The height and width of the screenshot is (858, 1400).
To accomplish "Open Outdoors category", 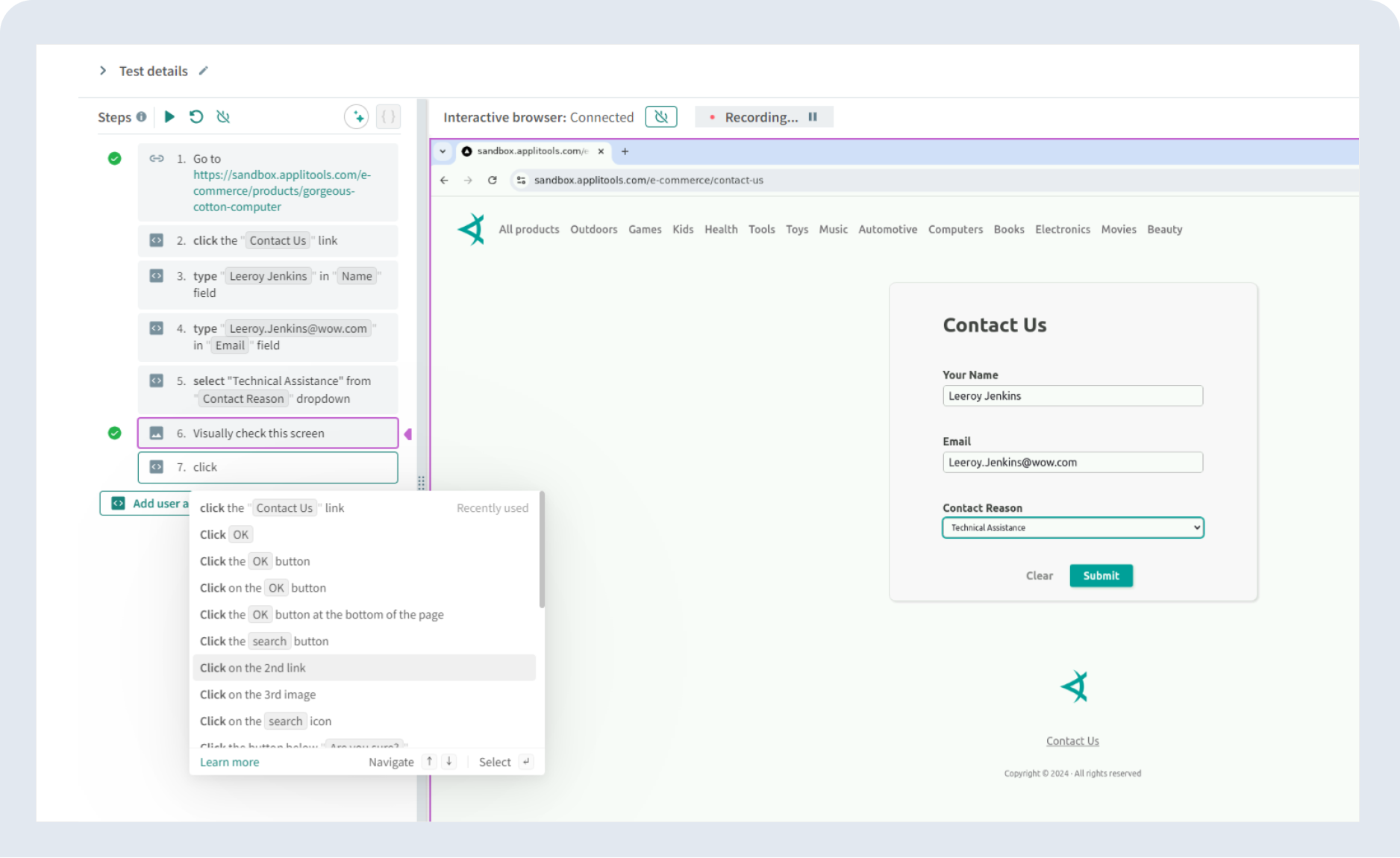I will pos(594,230).
